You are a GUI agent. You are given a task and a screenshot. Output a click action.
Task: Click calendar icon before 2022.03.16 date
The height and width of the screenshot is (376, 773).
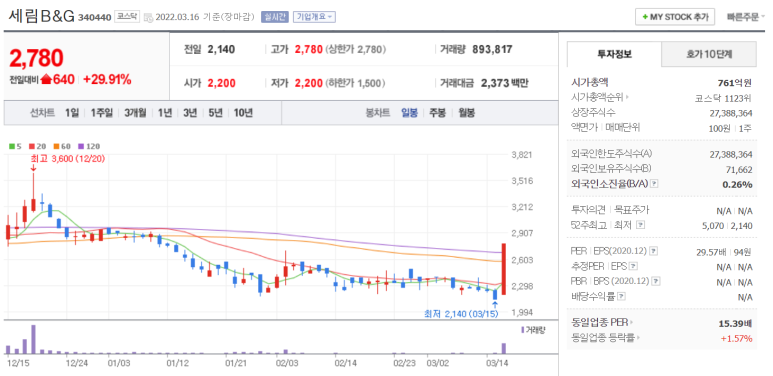pyautogui.click(x=149, y=17)
